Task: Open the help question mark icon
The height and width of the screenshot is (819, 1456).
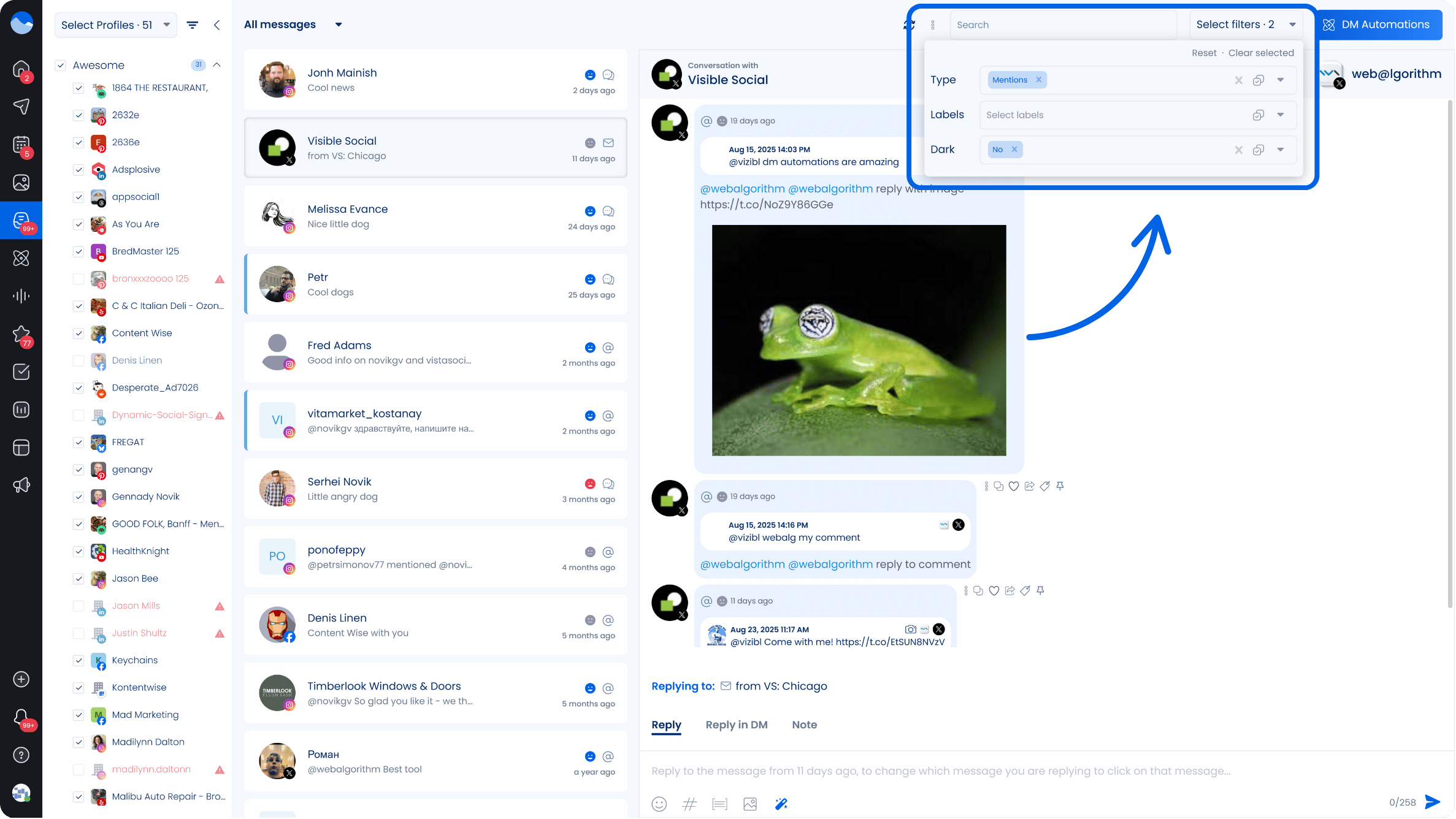Action: (21, 756)
